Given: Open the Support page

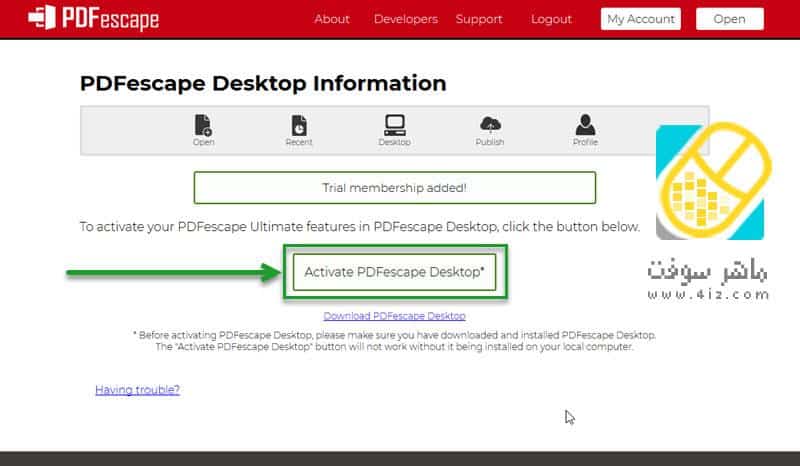Looking at the screenshot, I should 479,19.
